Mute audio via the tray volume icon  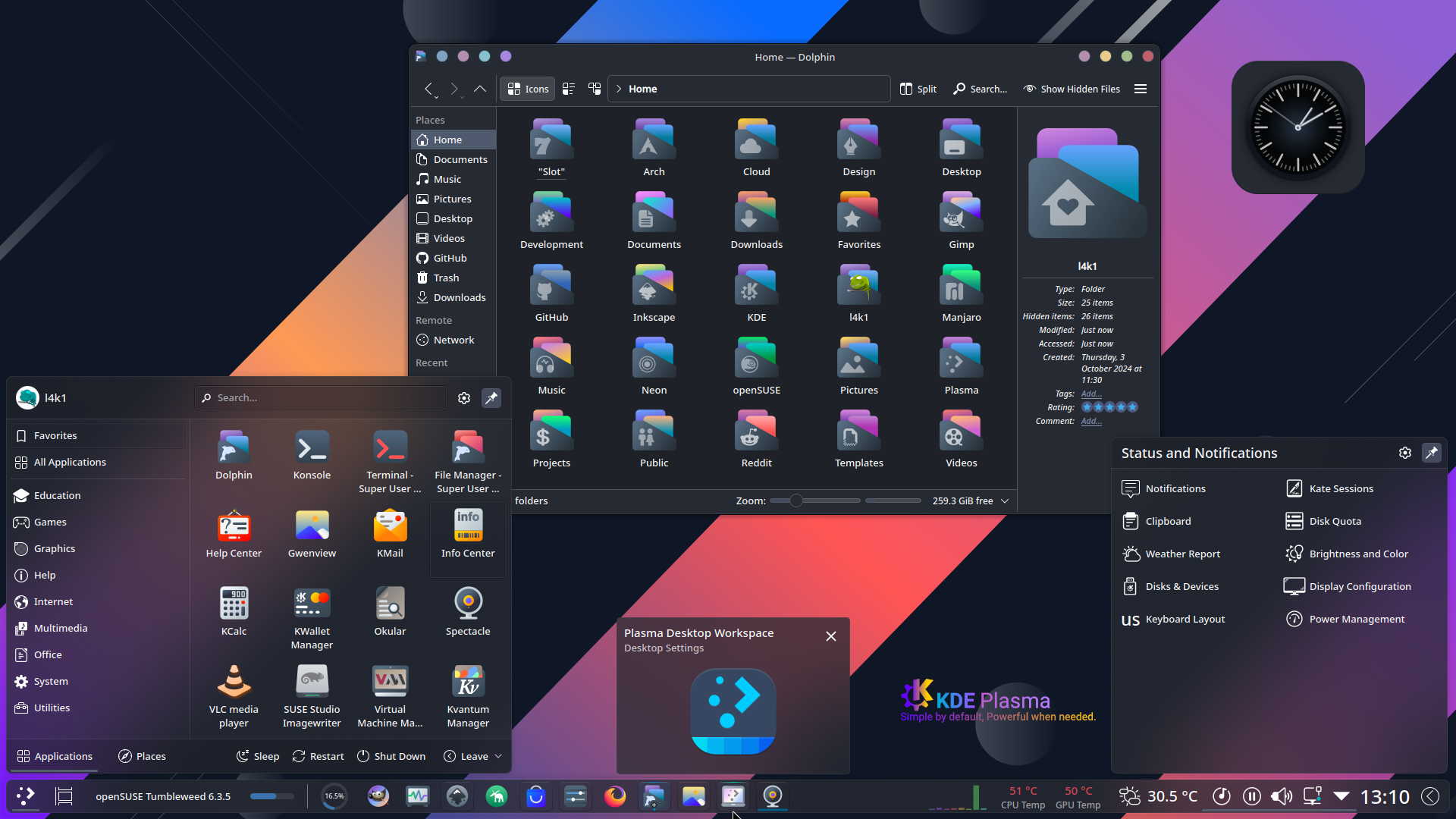coord(1282,796)
